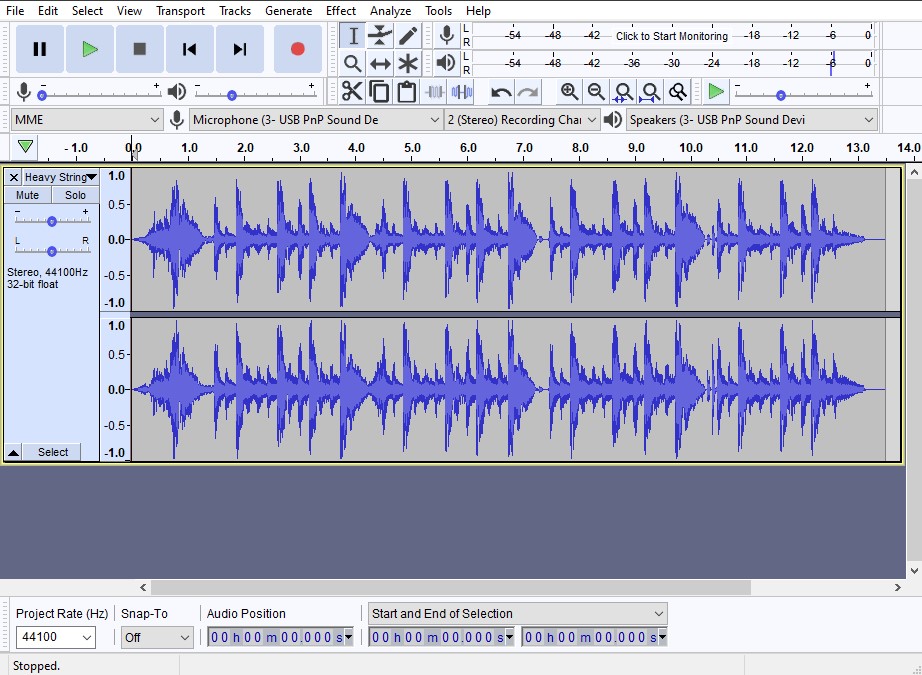The image size is (922, 675).
Task: Open the Generate menu
Action: tap(288, 11)
